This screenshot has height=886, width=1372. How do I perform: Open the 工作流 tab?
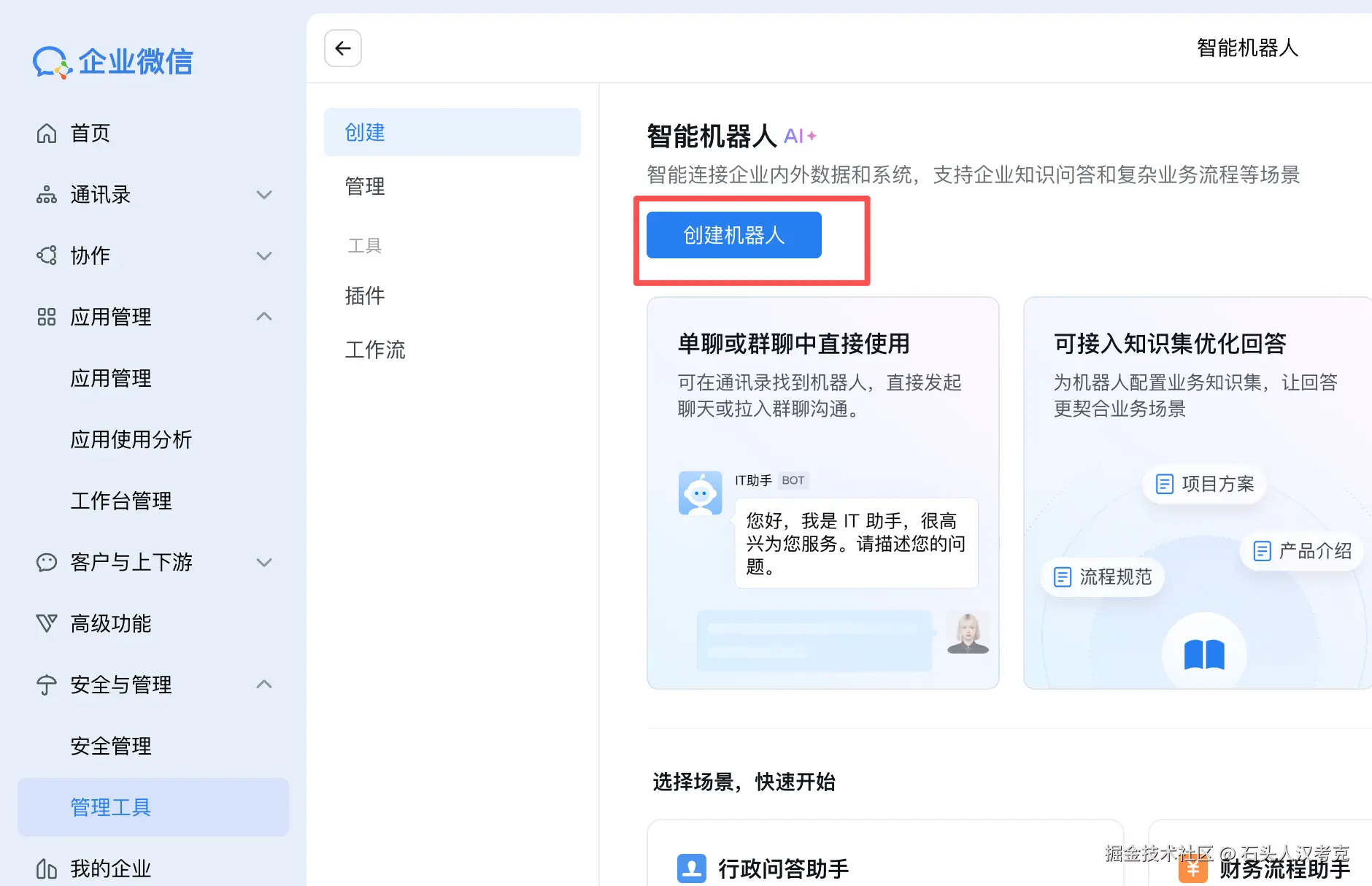(x=452, y=350)
